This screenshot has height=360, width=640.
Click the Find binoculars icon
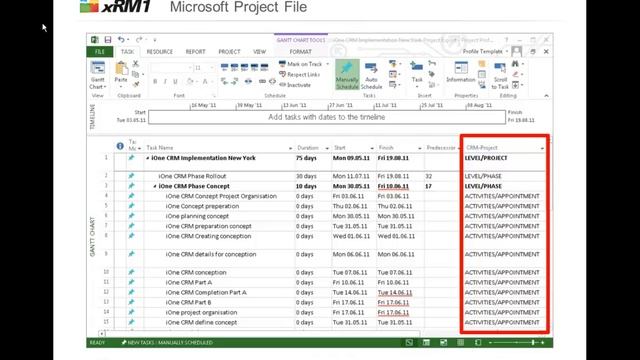pos(516,64)
